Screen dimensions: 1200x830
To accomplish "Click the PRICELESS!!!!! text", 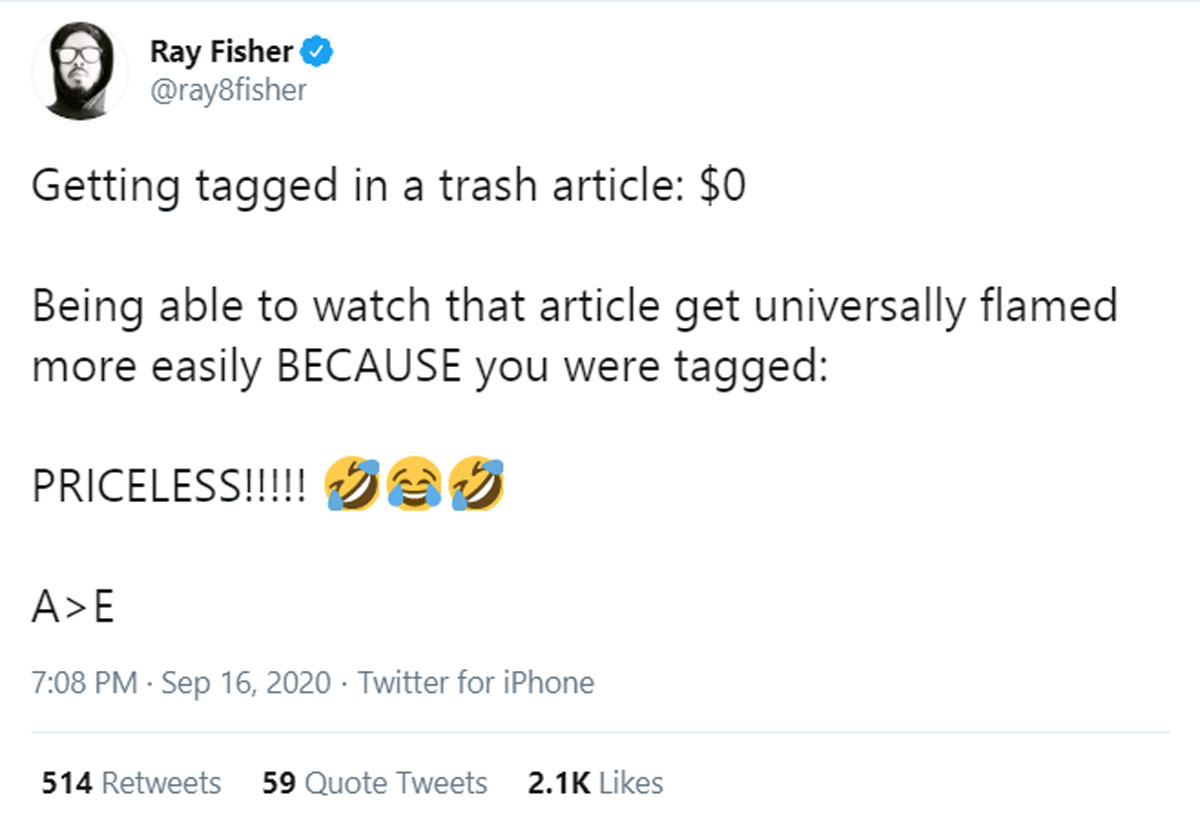I will click(170, 487).
